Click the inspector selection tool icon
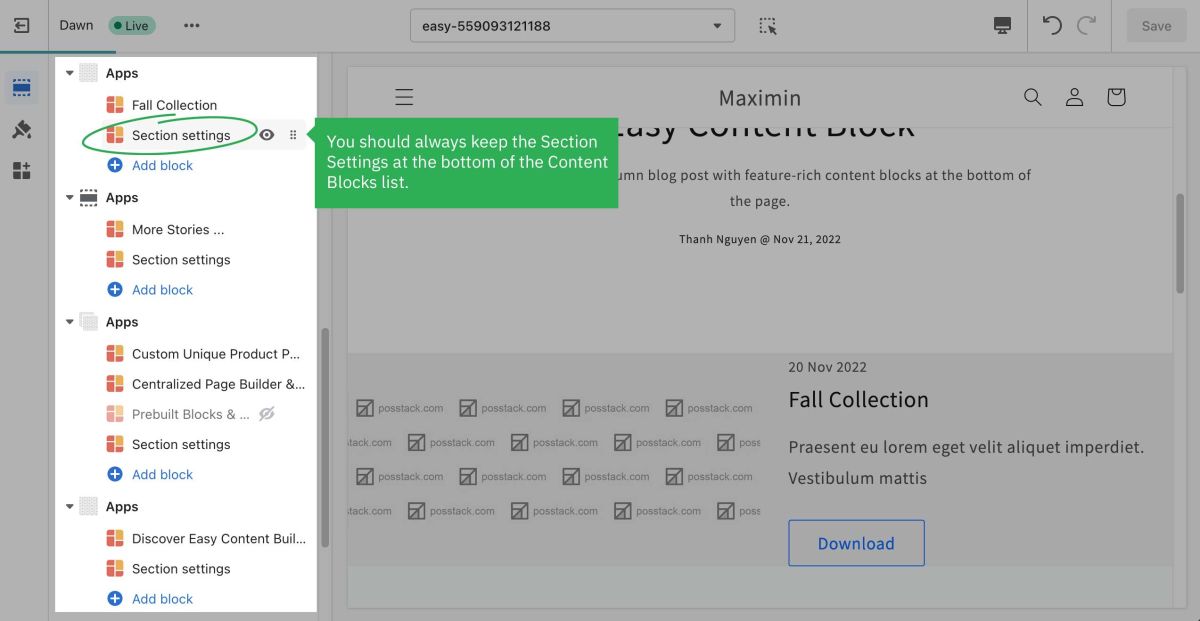The height and width of the screenshot is (621, 1200). [x=768, y=26]
